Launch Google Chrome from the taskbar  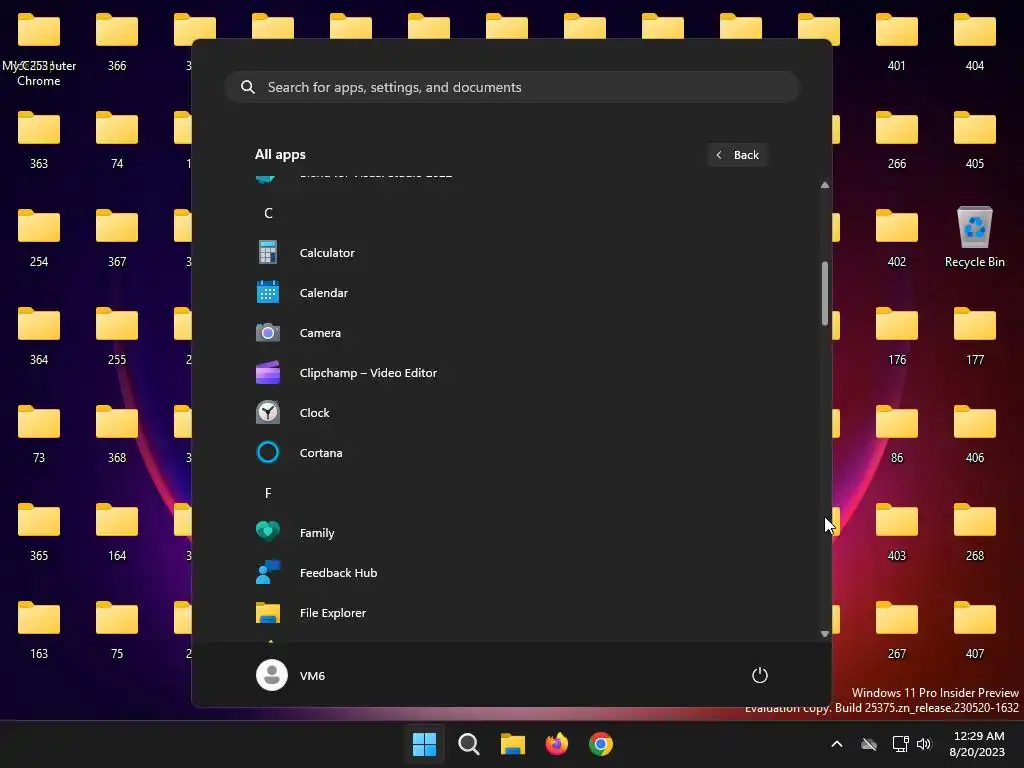point(601,744)
